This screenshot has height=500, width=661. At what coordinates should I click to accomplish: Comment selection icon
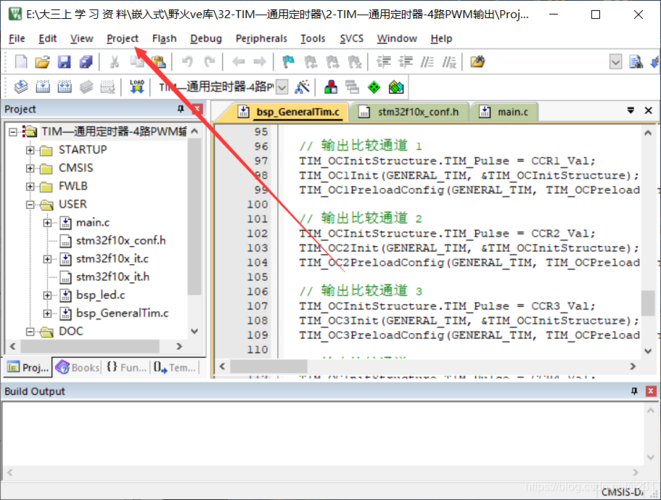(x=427, y=62)
